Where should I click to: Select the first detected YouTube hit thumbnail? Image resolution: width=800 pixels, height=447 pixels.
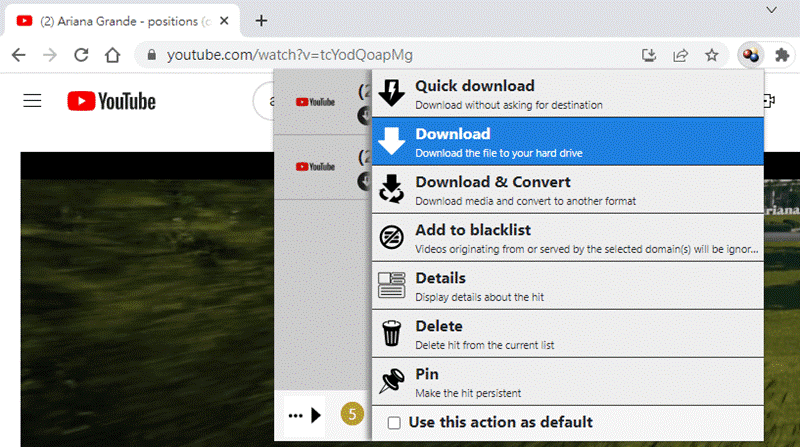(x=315, y=101)
